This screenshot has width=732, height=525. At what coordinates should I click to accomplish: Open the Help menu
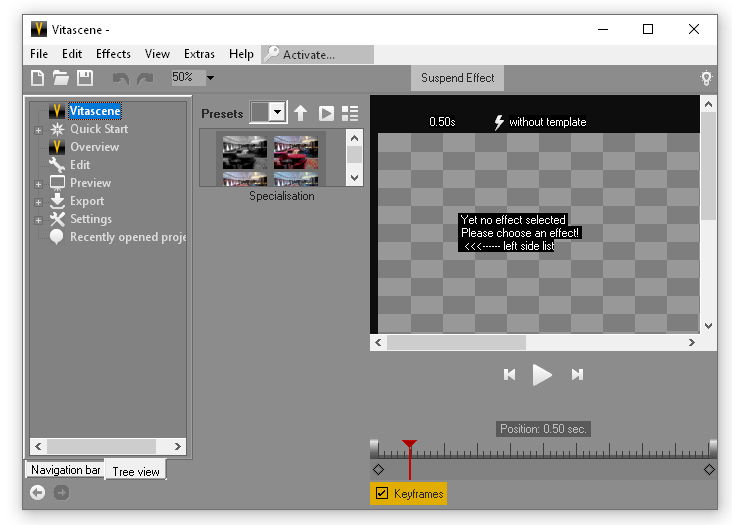(x=241, y=54)
